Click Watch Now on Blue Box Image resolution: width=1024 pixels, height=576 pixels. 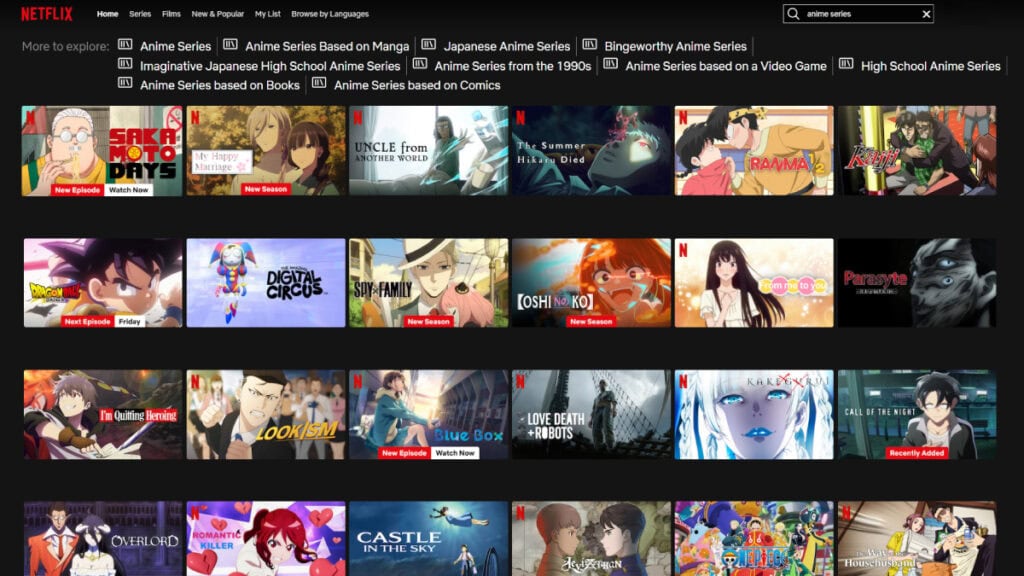pos(455,453)
